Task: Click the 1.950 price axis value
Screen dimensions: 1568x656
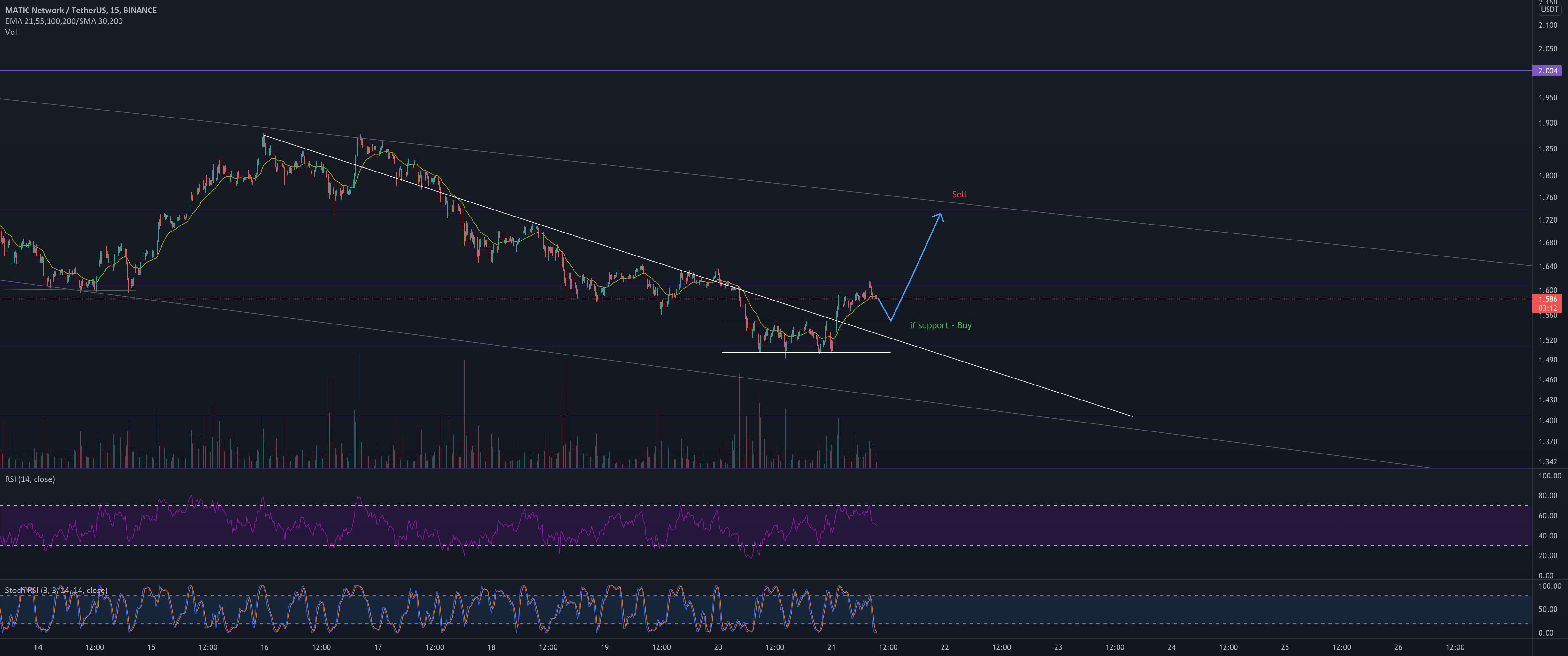Action: (1547, 97)
